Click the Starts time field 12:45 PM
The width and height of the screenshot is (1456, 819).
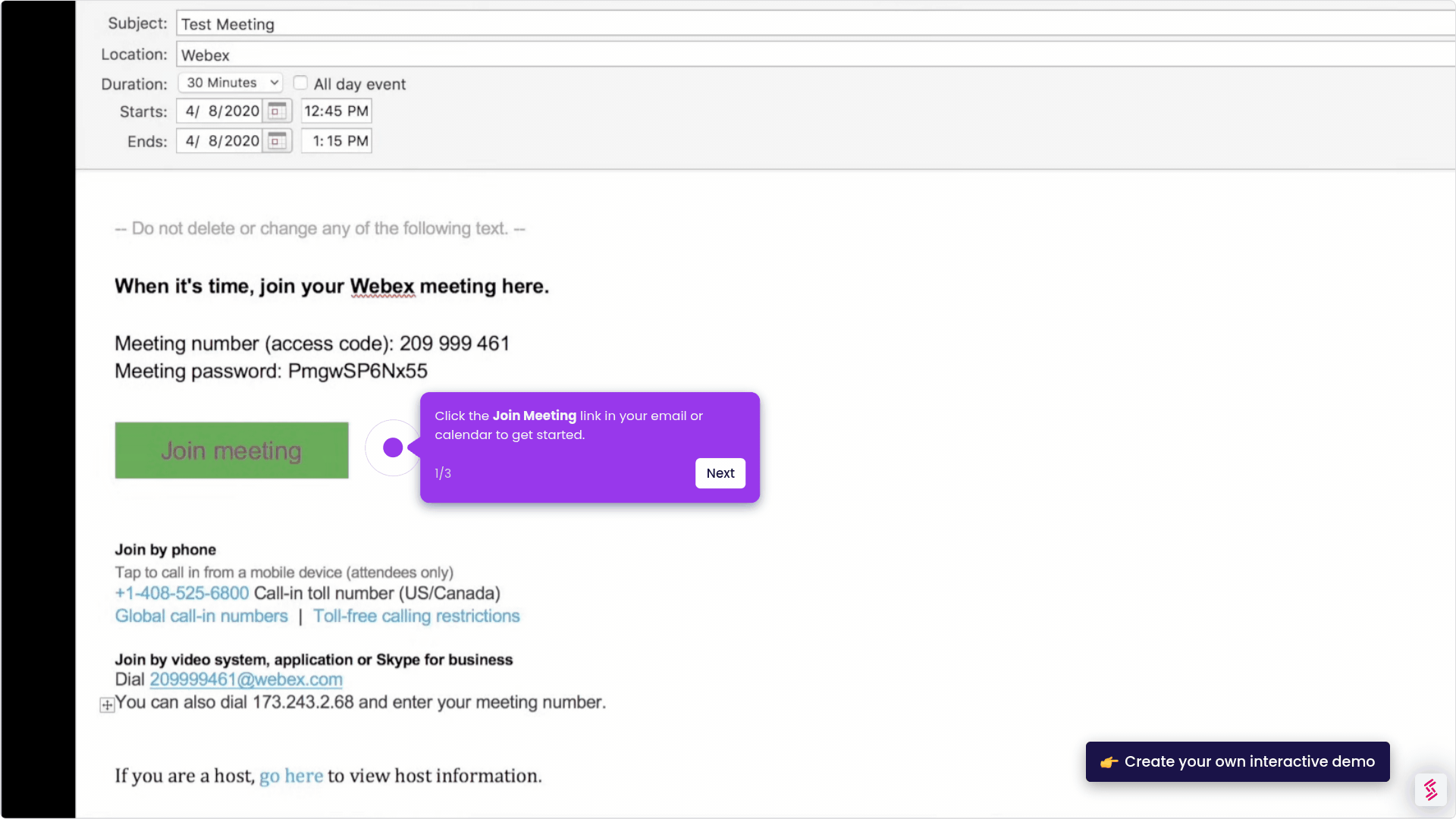coord(336,111)
